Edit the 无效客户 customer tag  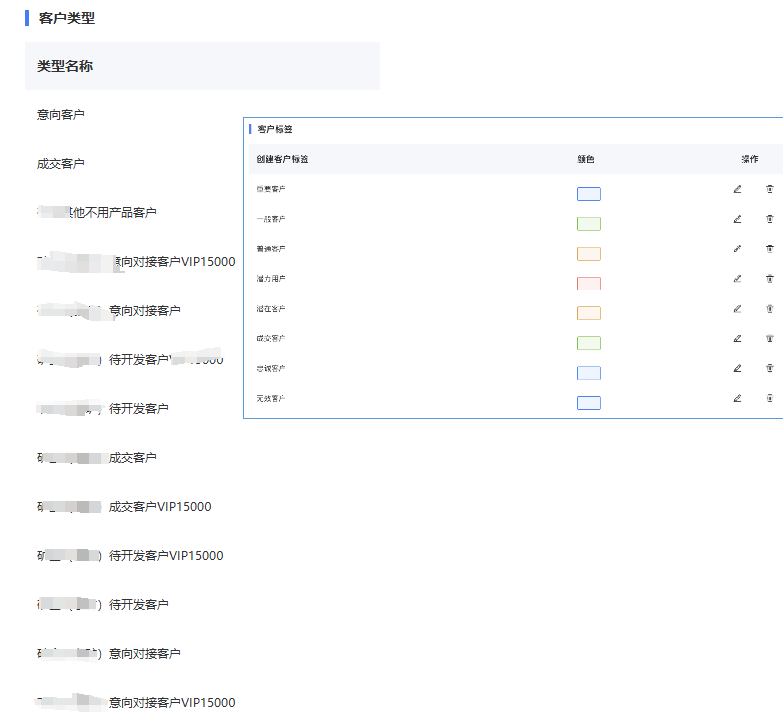[737, 398]
